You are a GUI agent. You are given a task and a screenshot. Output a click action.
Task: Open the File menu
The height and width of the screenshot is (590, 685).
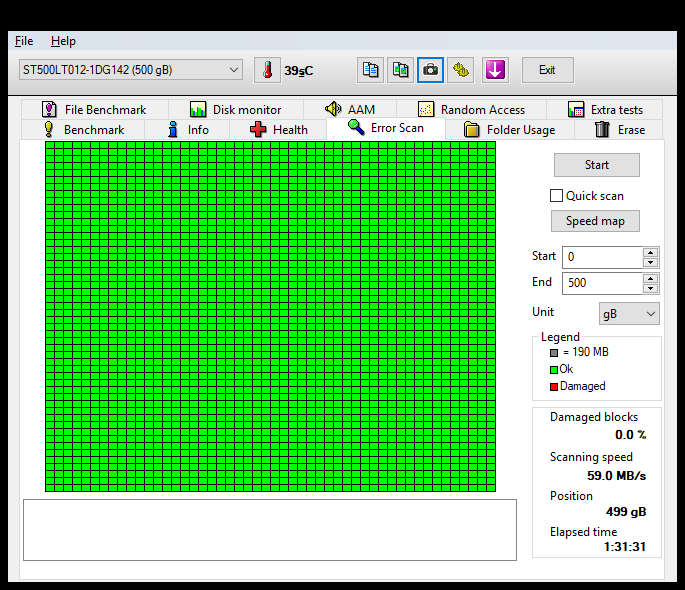(x=24, y=41)
